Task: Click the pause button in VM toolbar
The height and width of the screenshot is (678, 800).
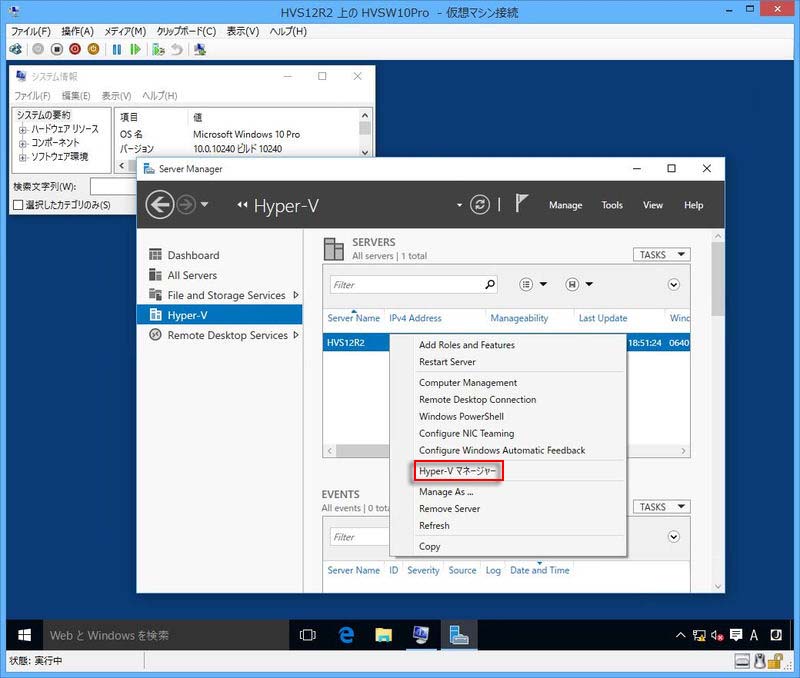Action: pyautogui.click(x=117, y=49)
